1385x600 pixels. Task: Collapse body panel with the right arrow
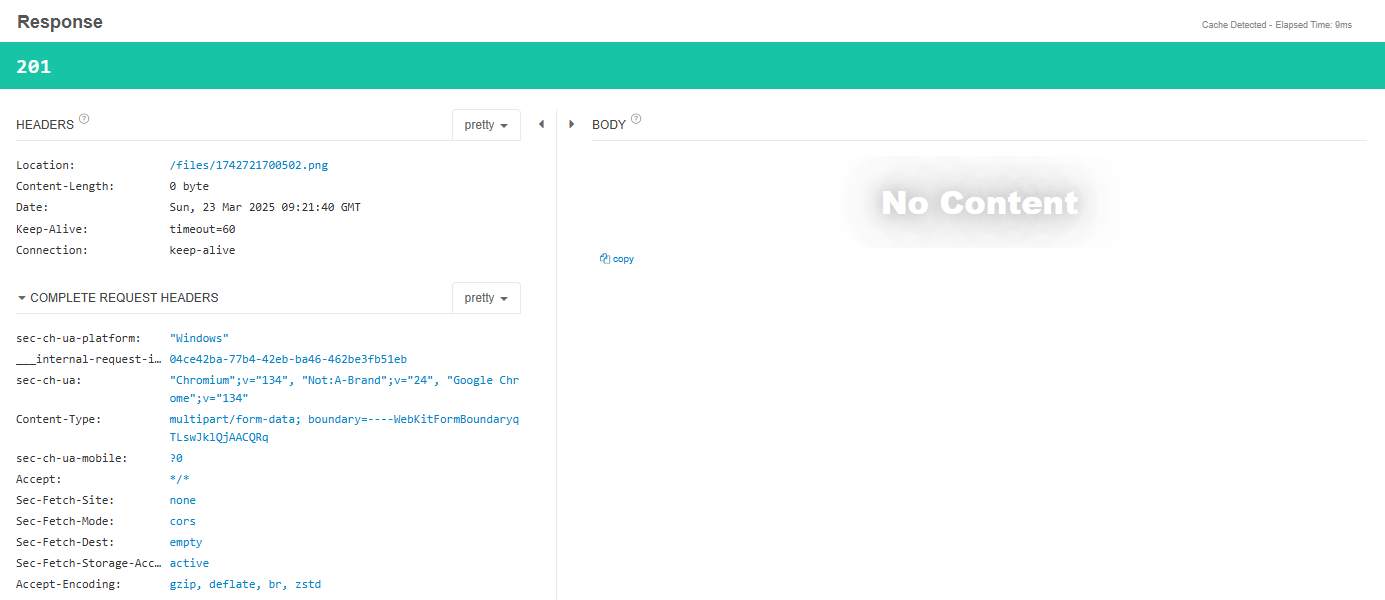tap(571, 124)
